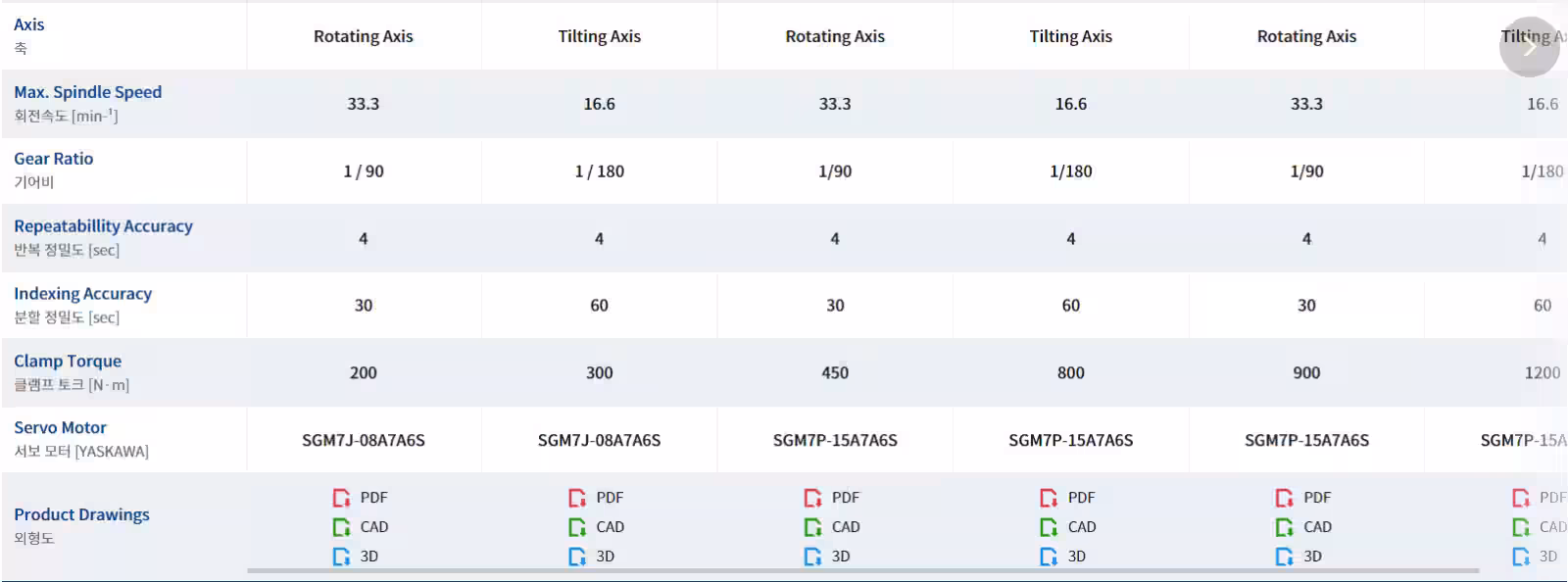Download the CAD drawing for the 200 clamp torque column
Viewport: 1568px width, 582px height.
(361, 527)
